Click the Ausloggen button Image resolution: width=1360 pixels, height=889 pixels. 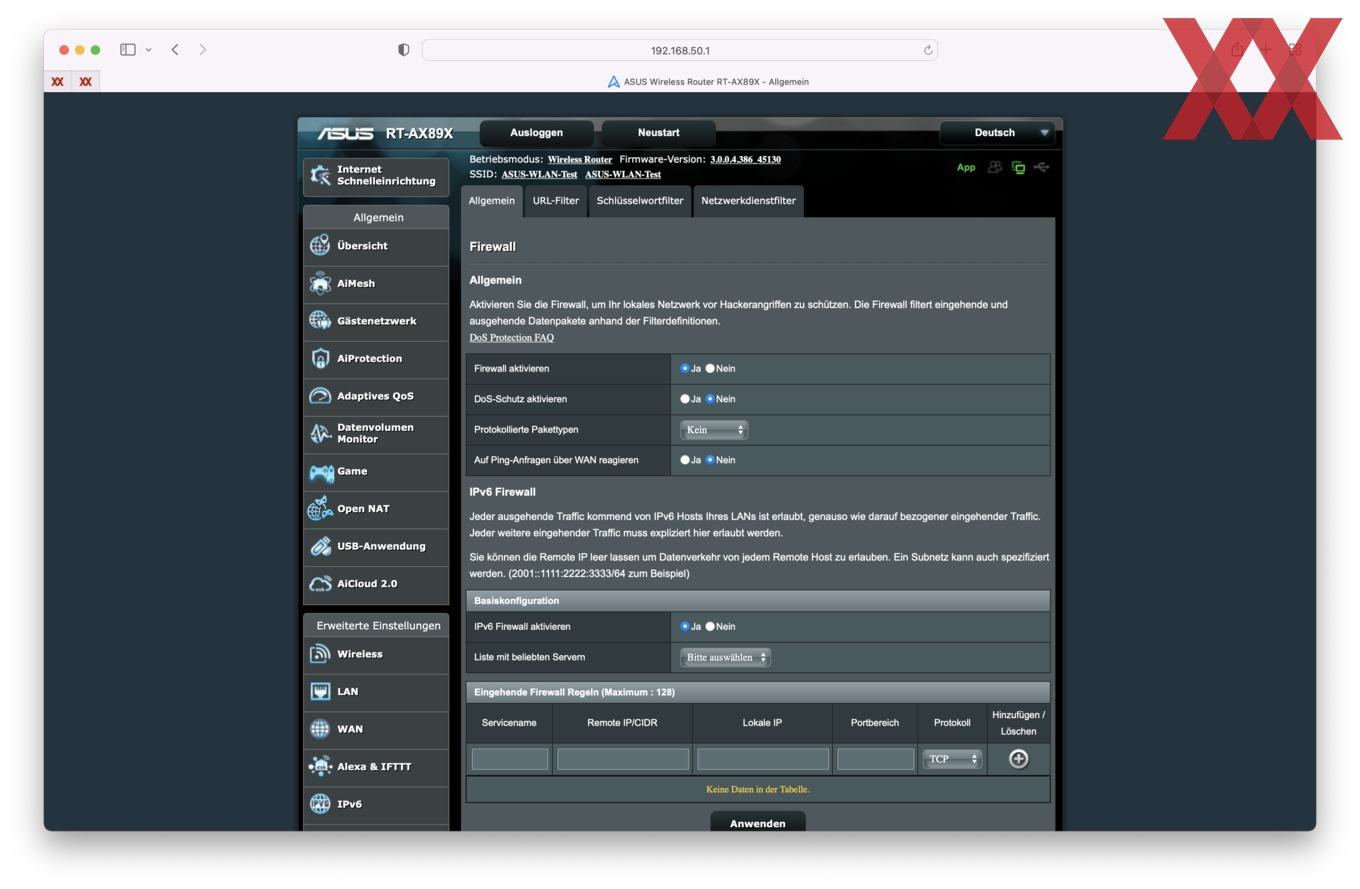click(536, 133)
